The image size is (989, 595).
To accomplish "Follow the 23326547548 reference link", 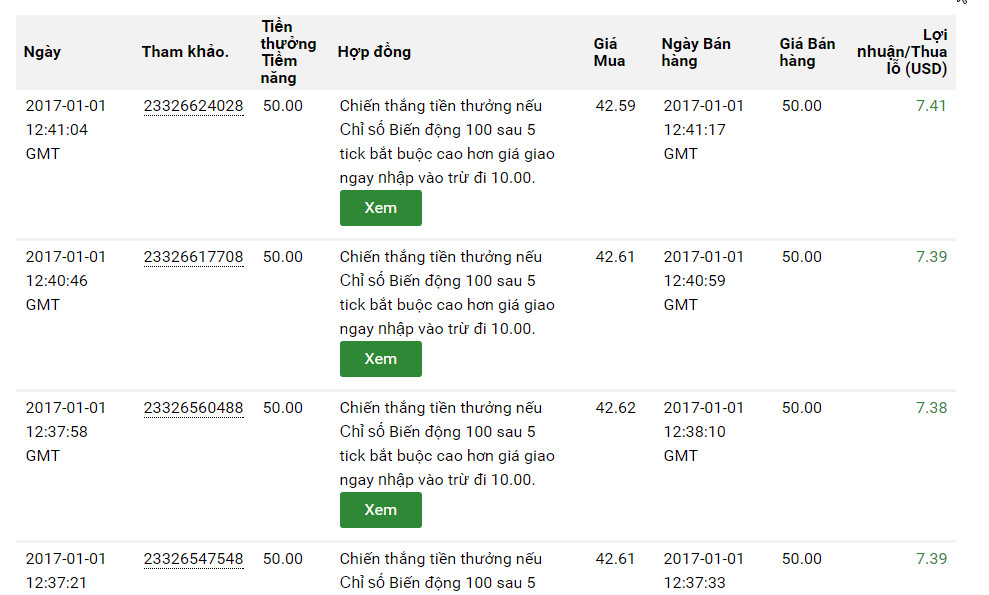I will [193, 559].
